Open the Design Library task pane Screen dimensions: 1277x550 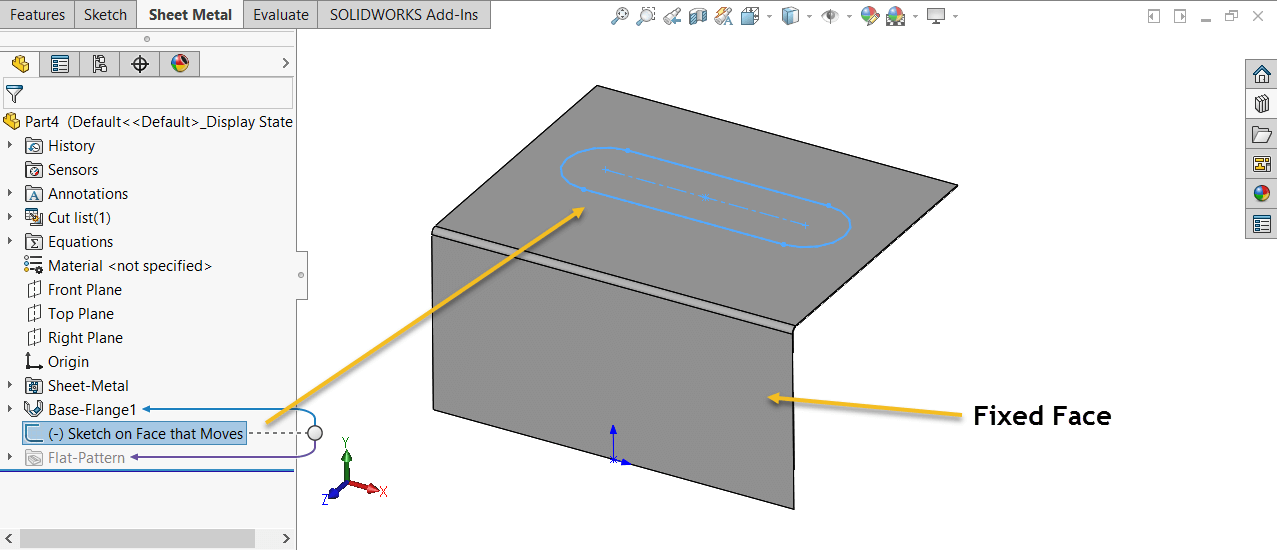(x=1261, y=104)
